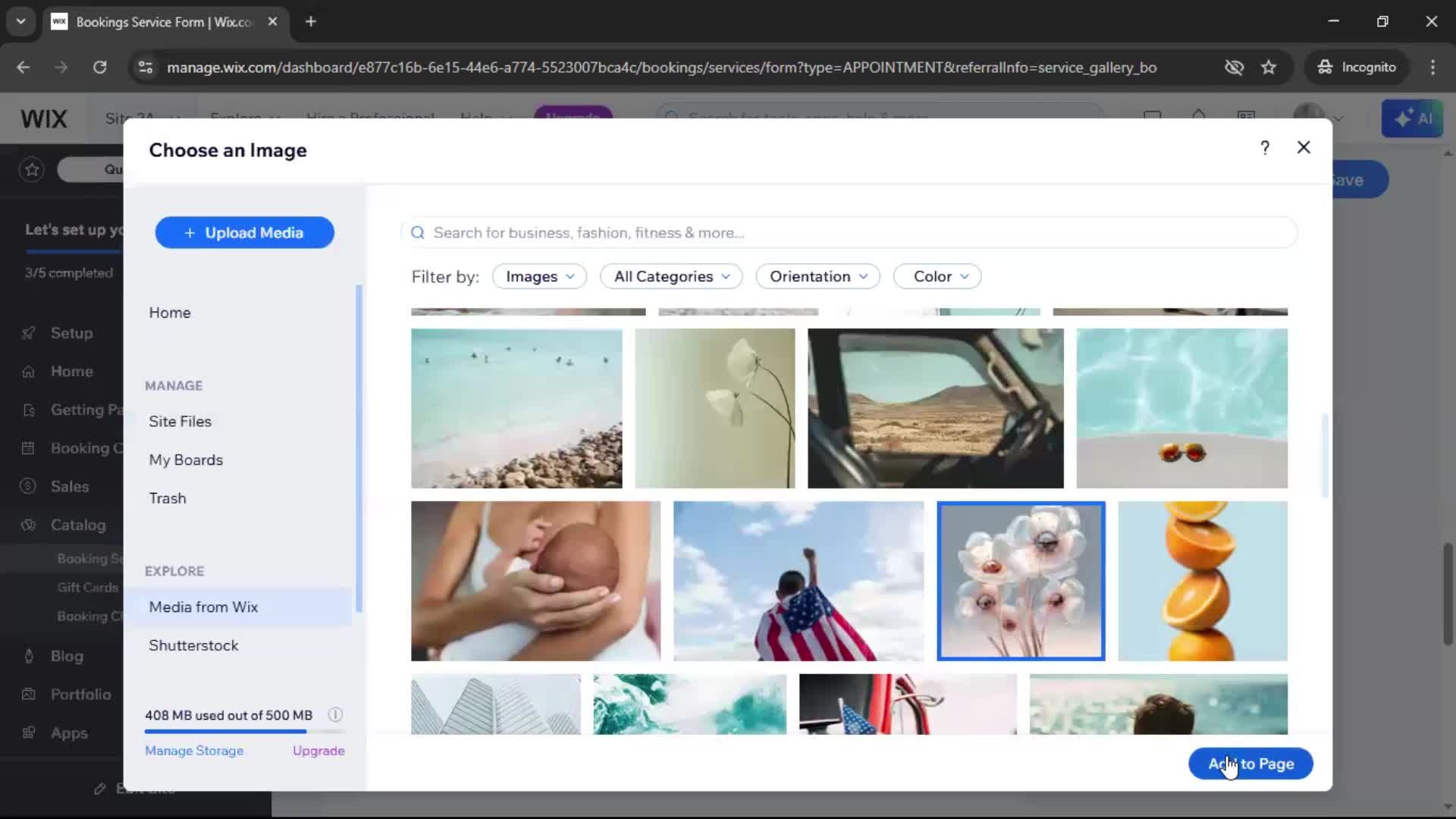Click the favorites star icon in sidebar
Screen dimensions: 1456x819
pyautogui.click(x=32, y=170)
